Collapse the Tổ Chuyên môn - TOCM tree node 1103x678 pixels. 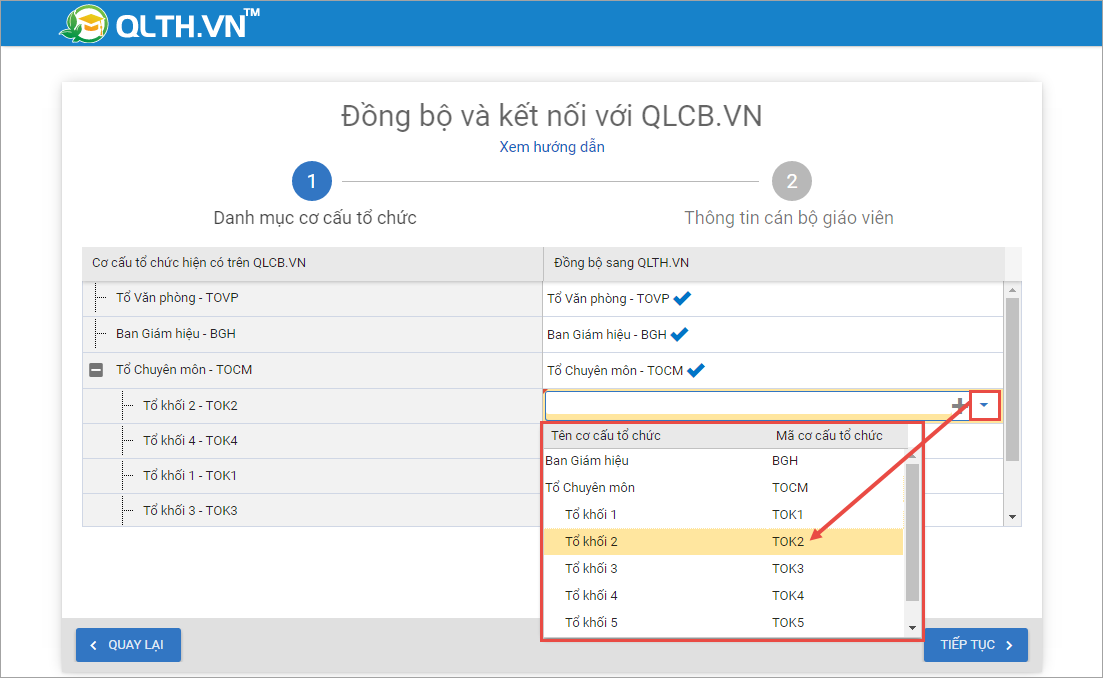pyautogui.click(x=96, y=370)
